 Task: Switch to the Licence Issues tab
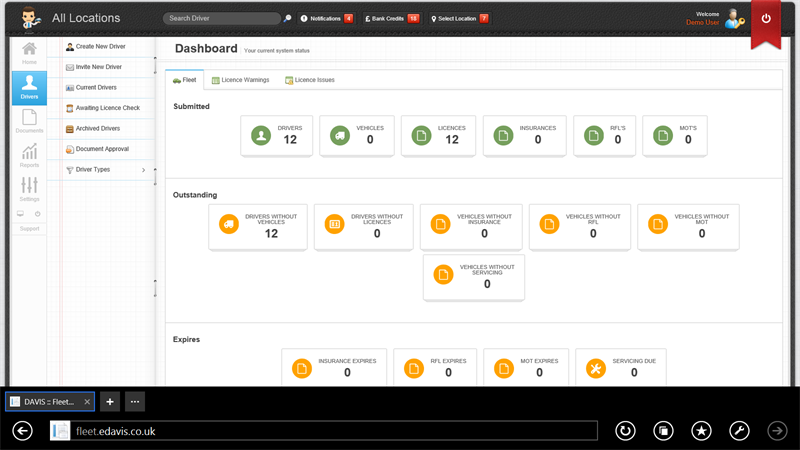pos(309,79)
